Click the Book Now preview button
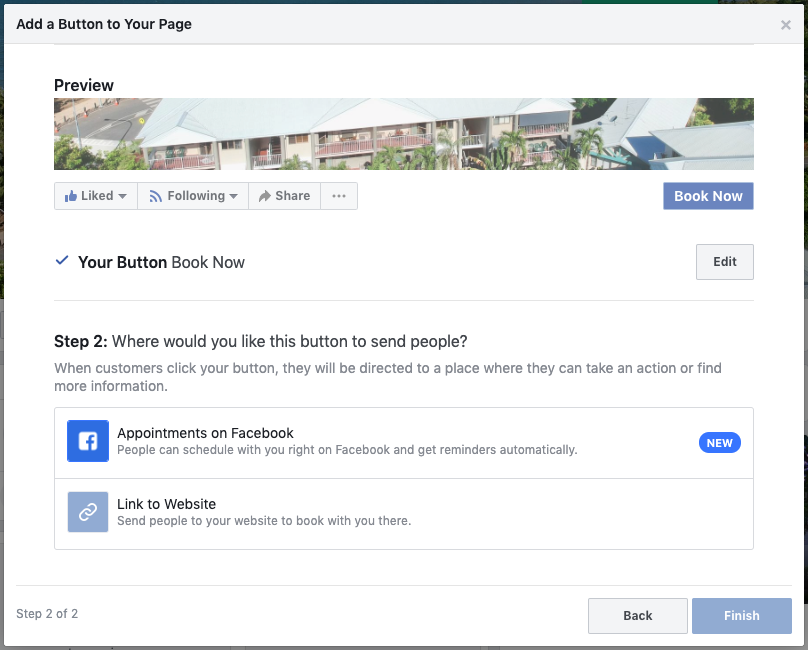 [x=708, y=196]
